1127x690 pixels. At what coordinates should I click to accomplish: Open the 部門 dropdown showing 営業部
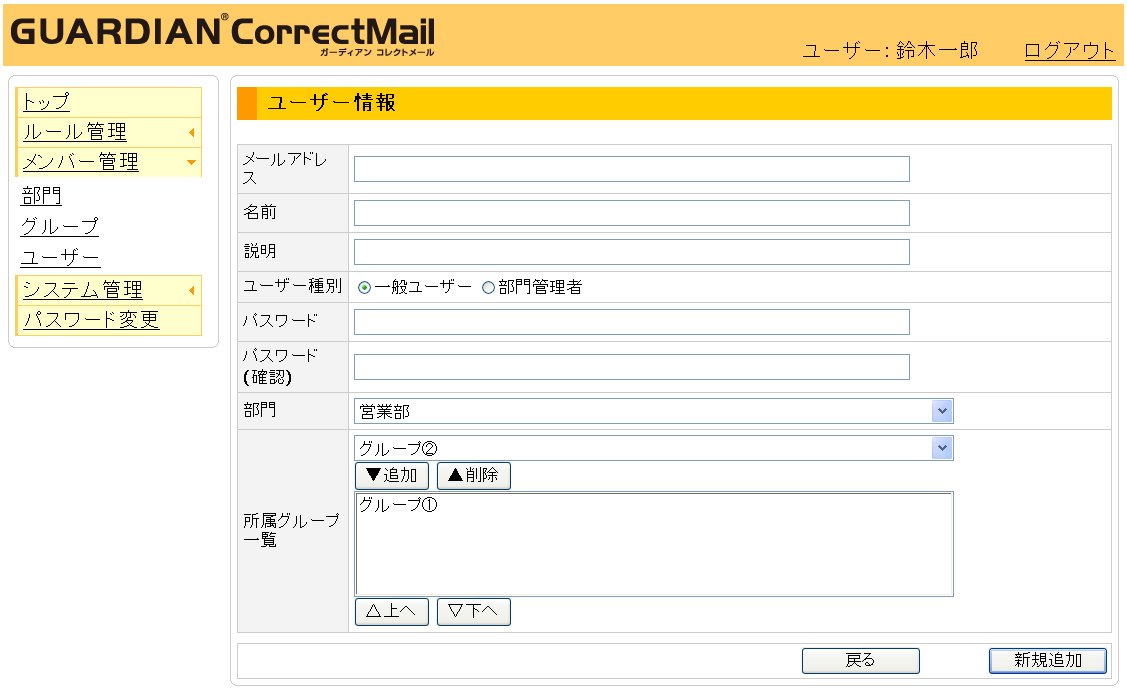(x=653, y=411)
